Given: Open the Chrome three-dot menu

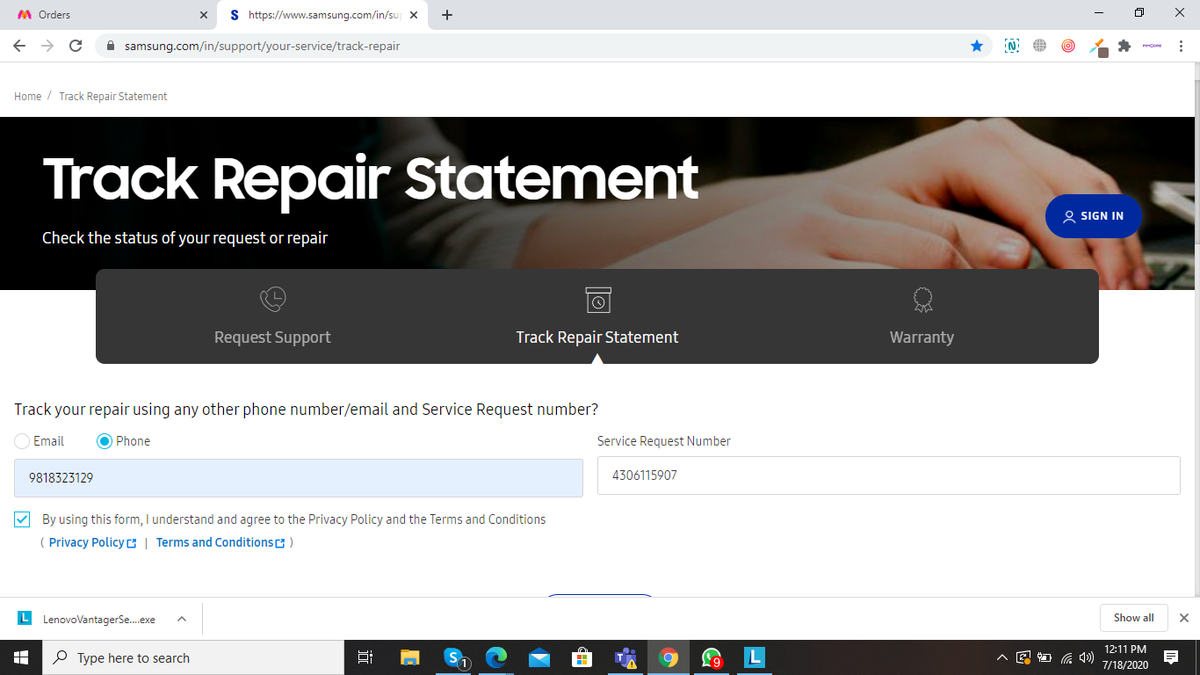Looking at the screenshot, I should [1181, 46].
